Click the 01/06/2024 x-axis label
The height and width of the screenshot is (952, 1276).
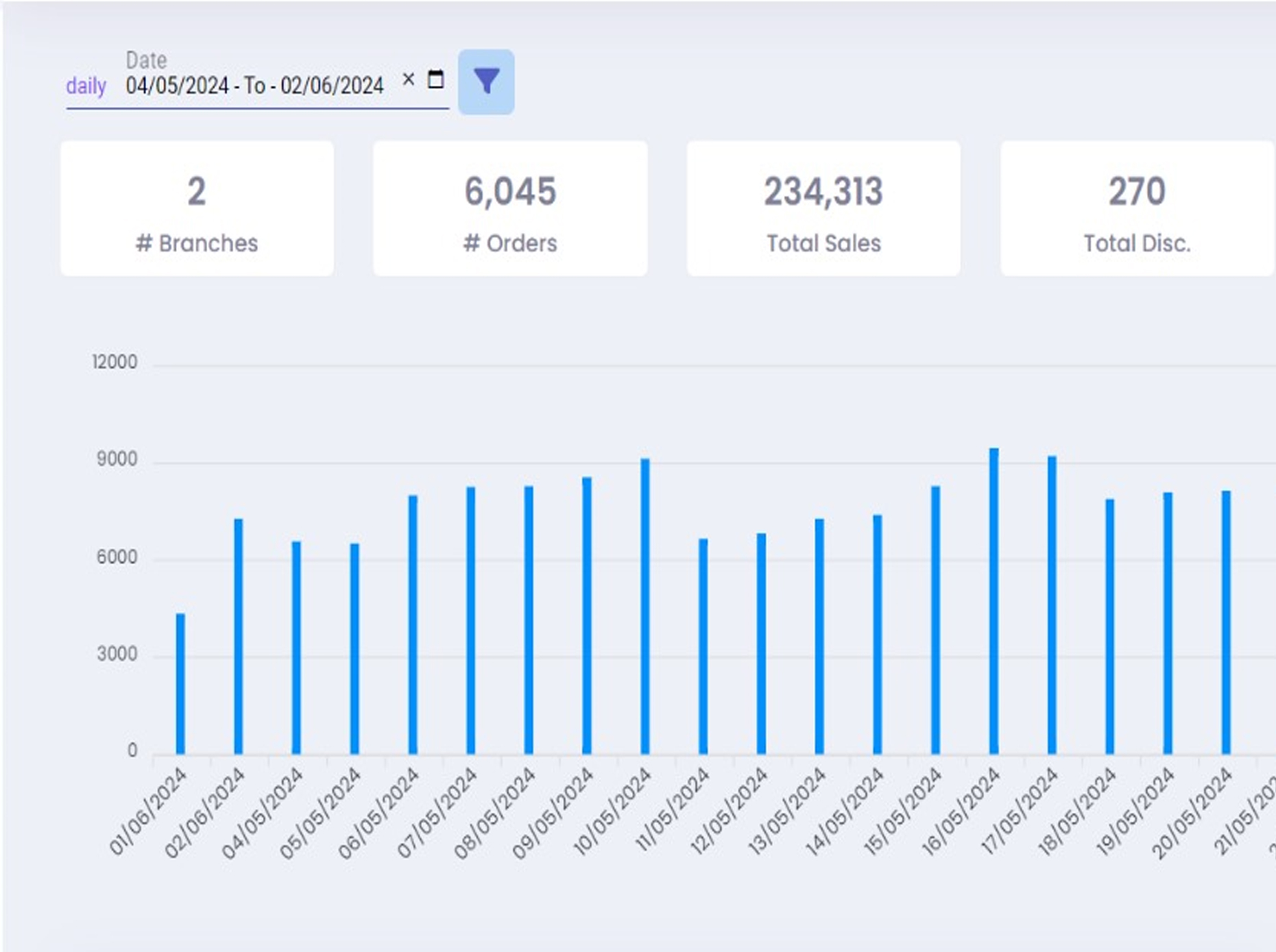click(148, 811)
